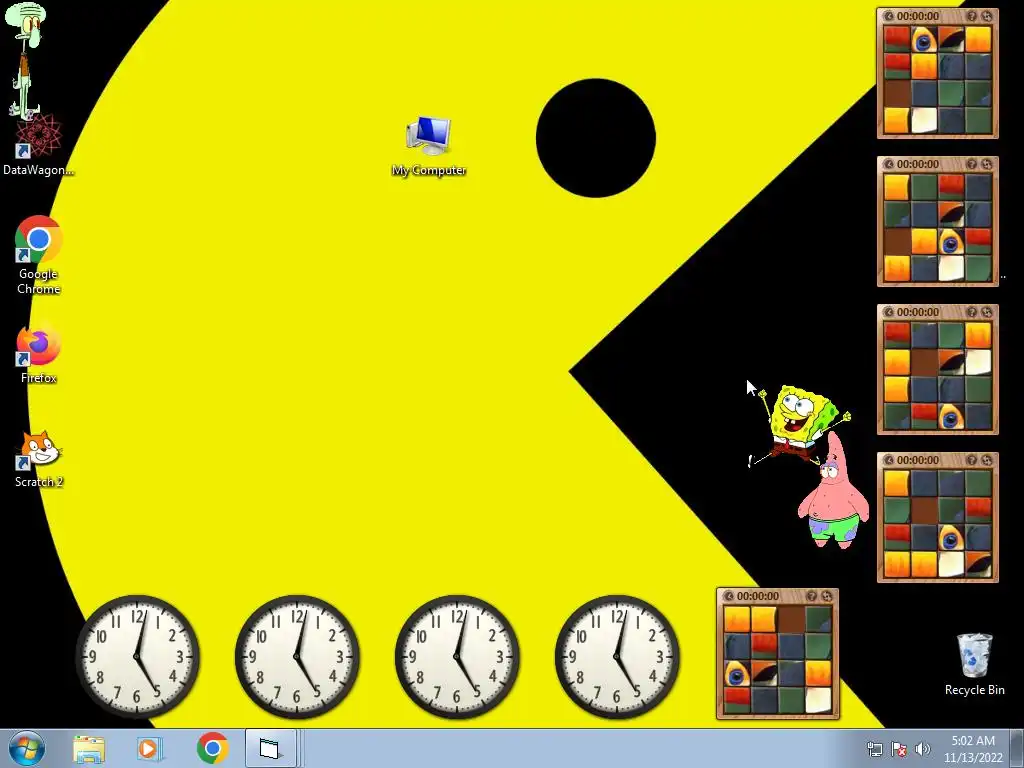Show picture on puzzle with bottom-row eye tile
The image size is (1024, 768).
(x=972, y=312)
